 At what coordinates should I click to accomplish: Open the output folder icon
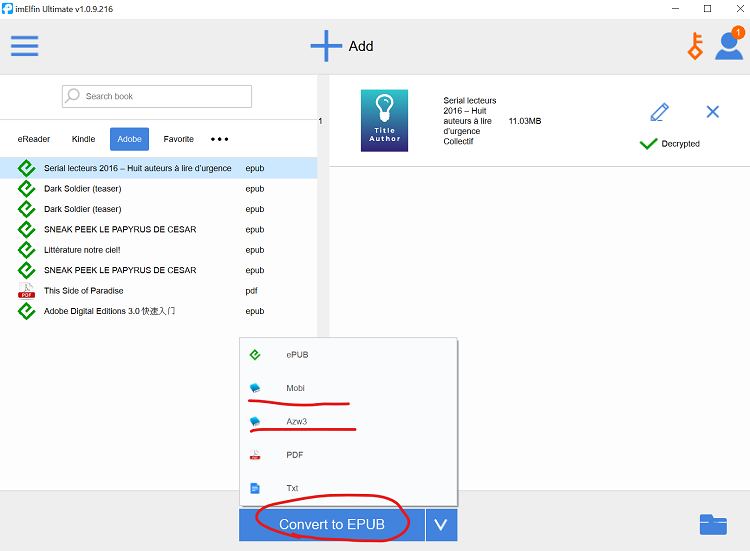click(x=713, y=525)
